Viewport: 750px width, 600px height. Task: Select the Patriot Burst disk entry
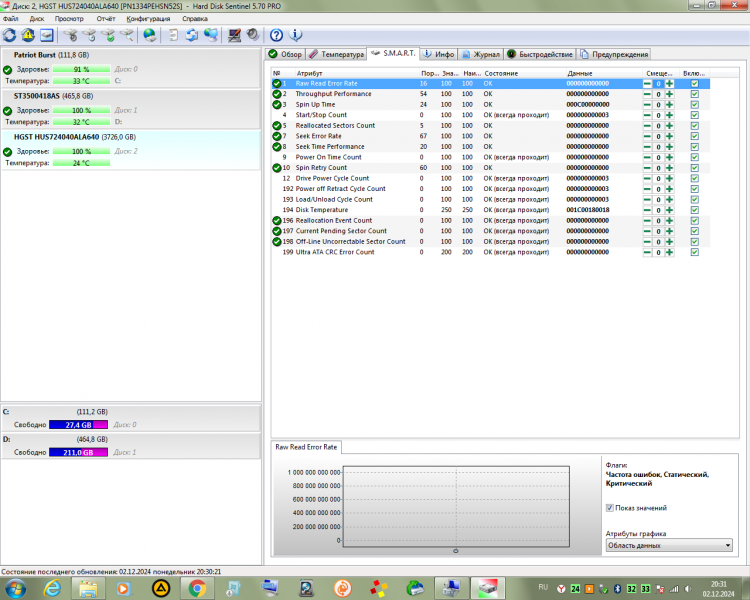click(x=131, y=67)
